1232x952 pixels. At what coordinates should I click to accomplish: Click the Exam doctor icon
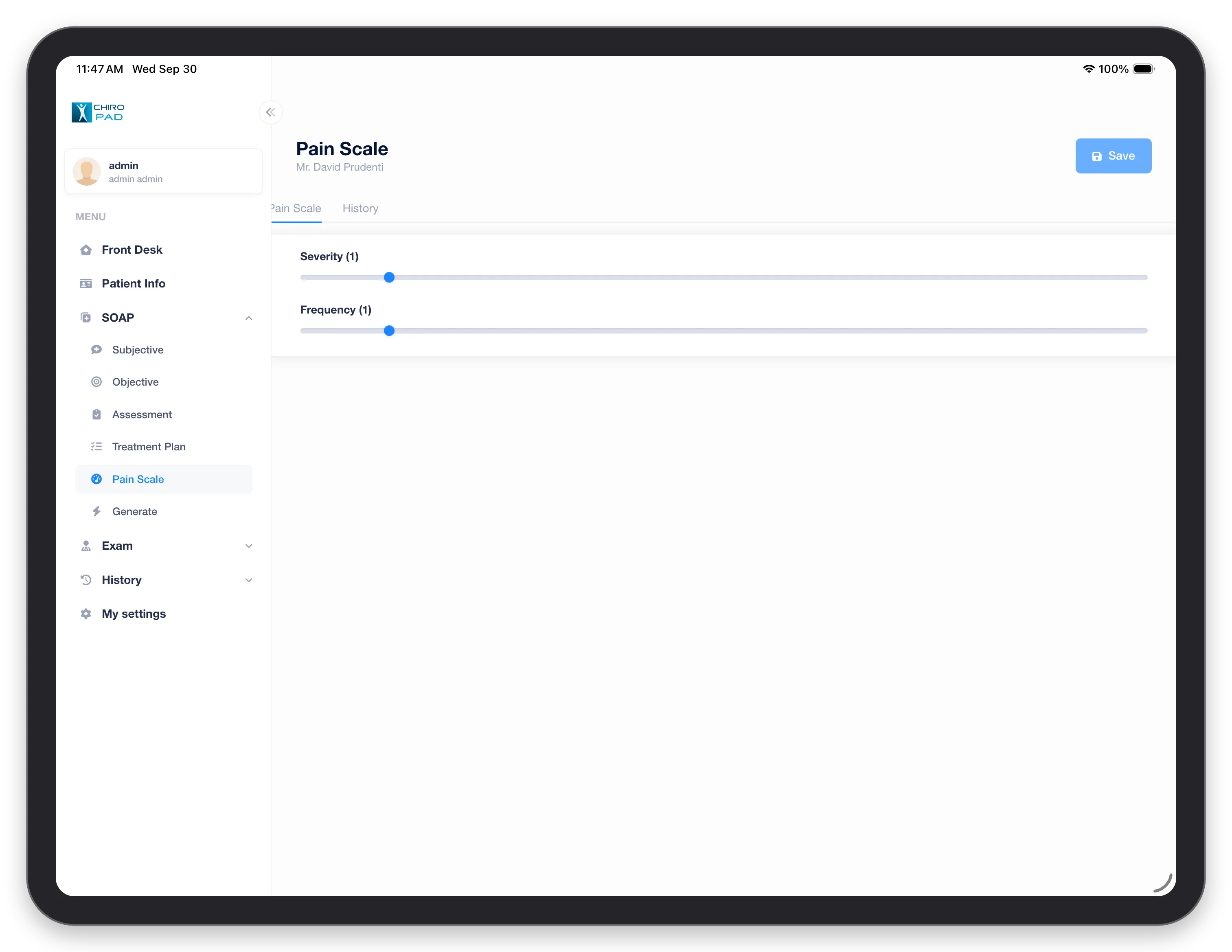click(86, 546)
